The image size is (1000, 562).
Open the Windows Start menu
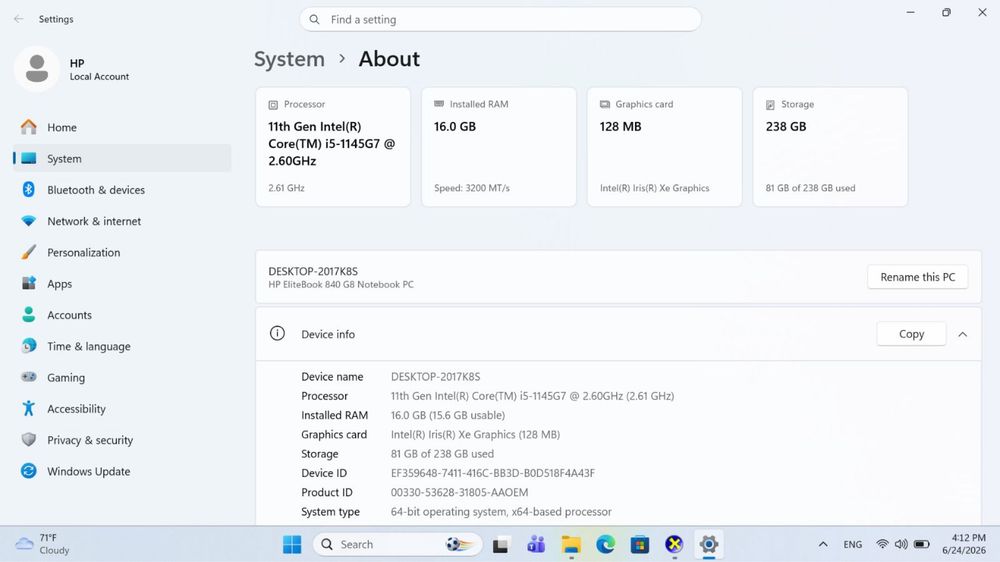pos(292,544)
